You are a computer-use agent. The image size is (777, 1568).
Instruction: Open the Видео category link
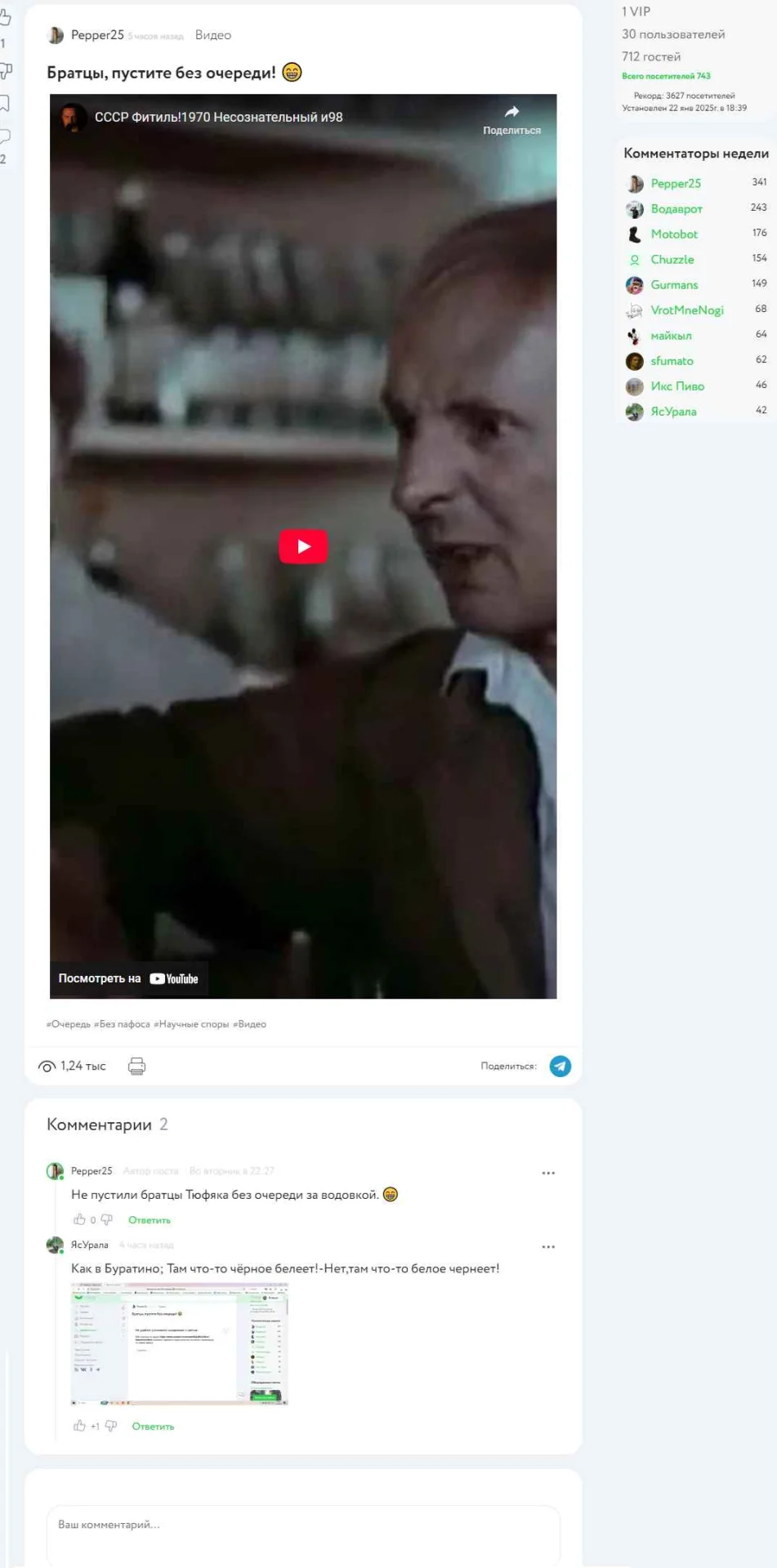[213, 35]
